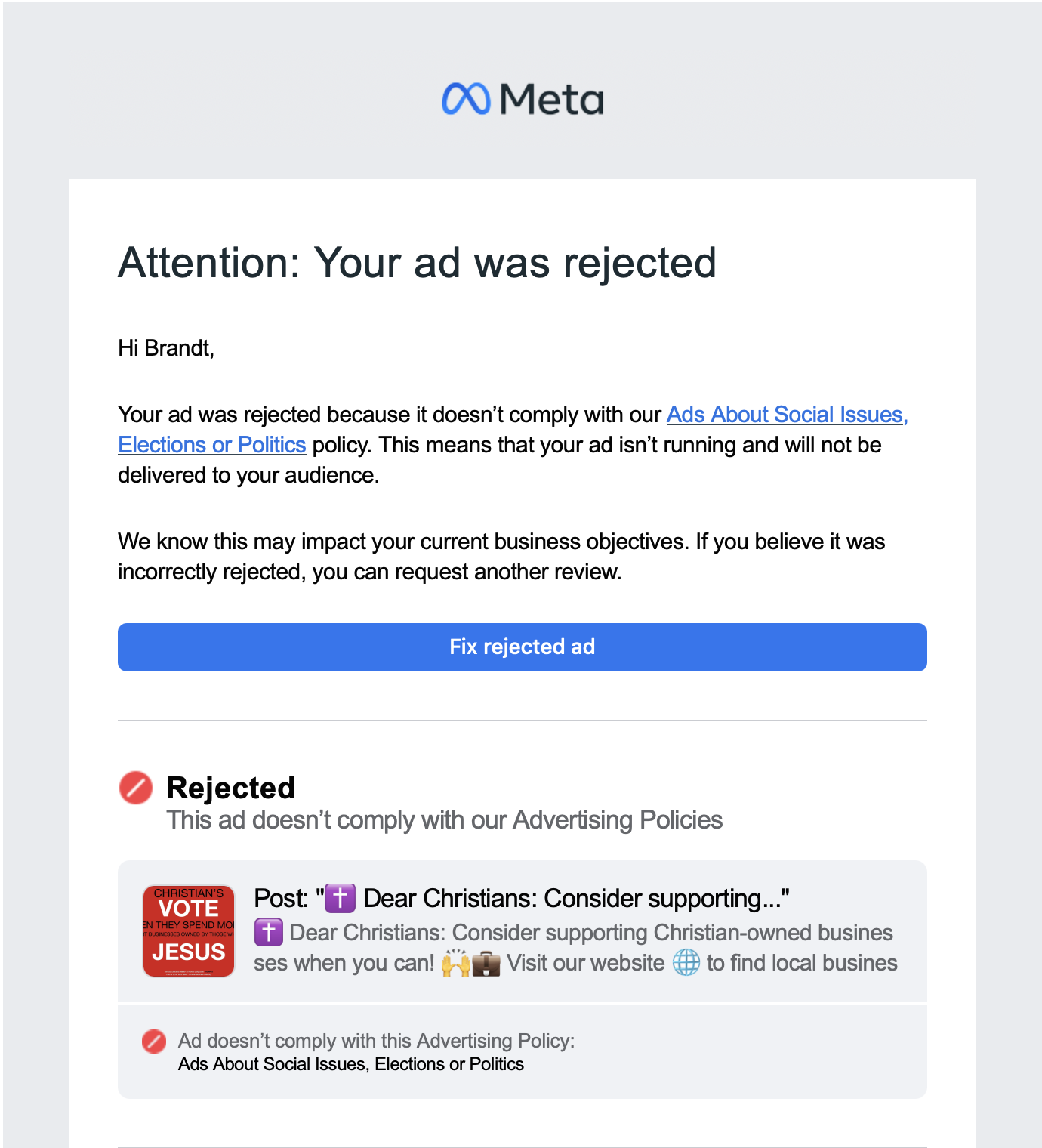
Task: Click the globe emoji near website text
Action: pos(686,963)
